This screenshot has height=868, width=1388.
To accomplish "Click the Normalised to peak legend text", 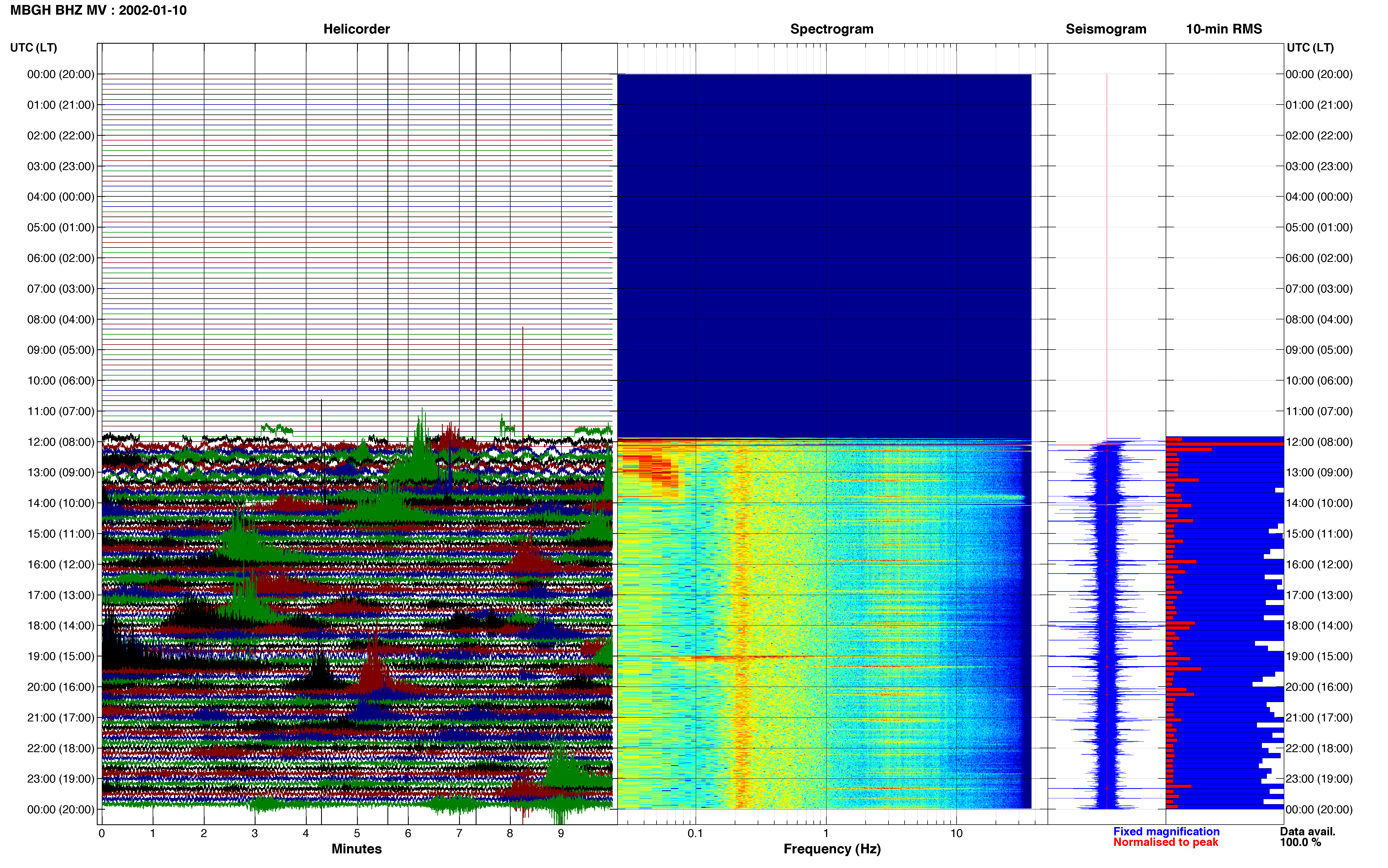I will 1165,842.
